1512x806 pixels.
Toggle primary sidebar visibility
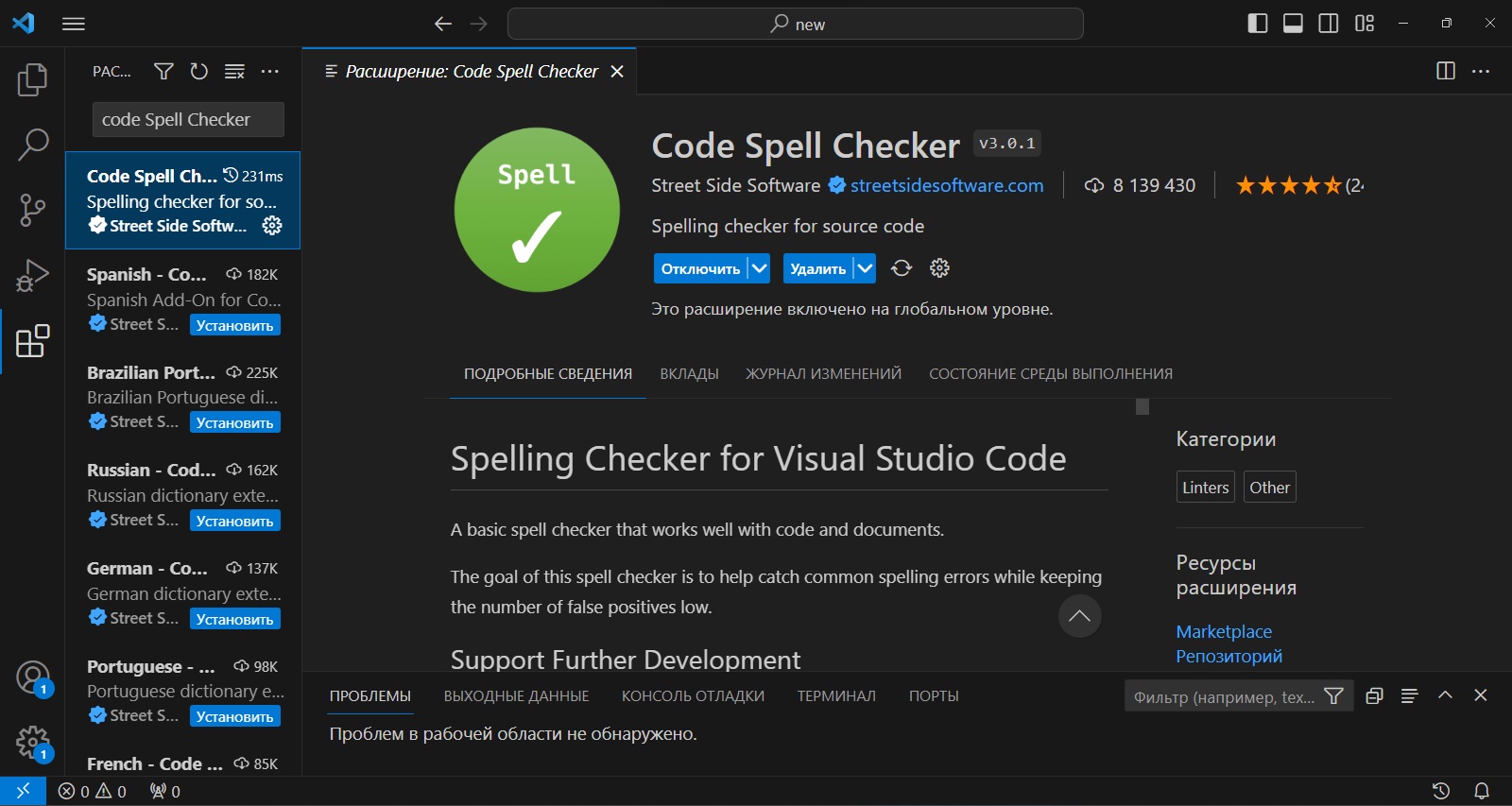(1258, 24)
